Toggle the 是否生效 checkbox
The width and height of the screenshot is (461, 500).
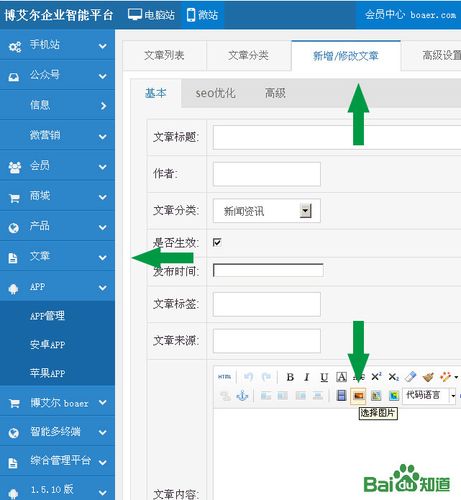click(217, 242)
